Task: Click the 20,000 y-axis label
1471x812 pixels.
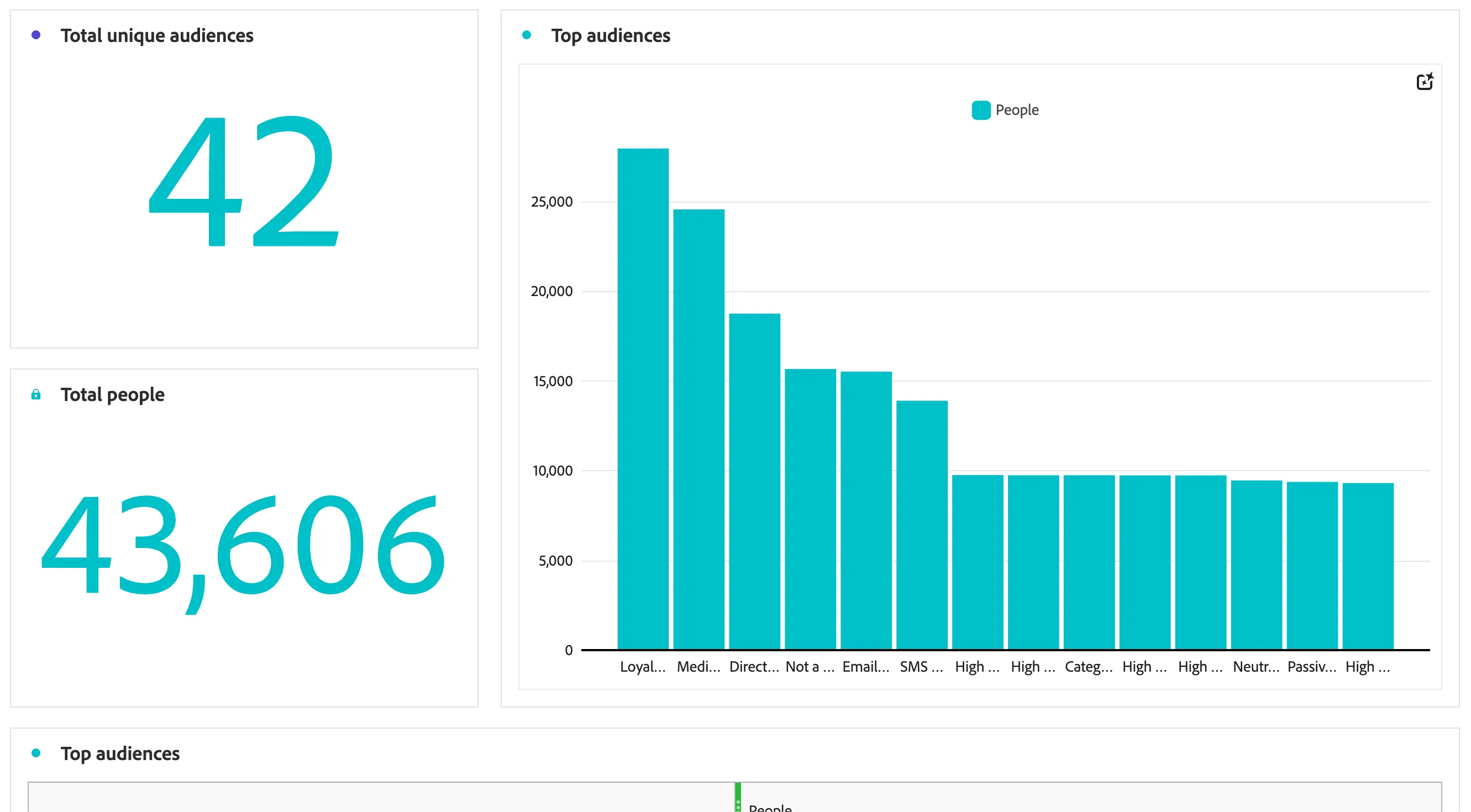Action: [551, 291]
